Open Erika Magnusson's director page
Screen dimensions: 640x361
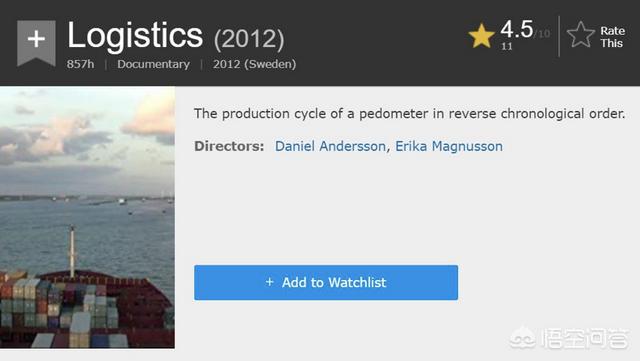449,146
